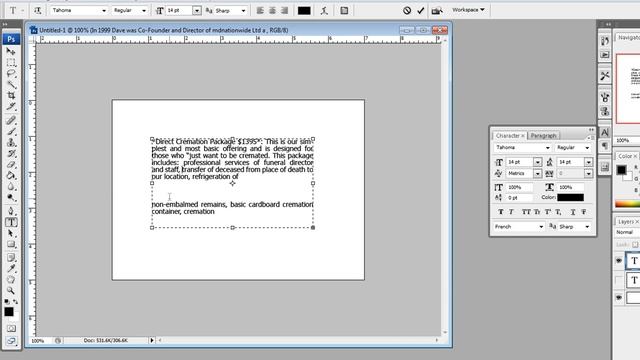
Task: Select the Dodge tool
Action: (11, 198)
